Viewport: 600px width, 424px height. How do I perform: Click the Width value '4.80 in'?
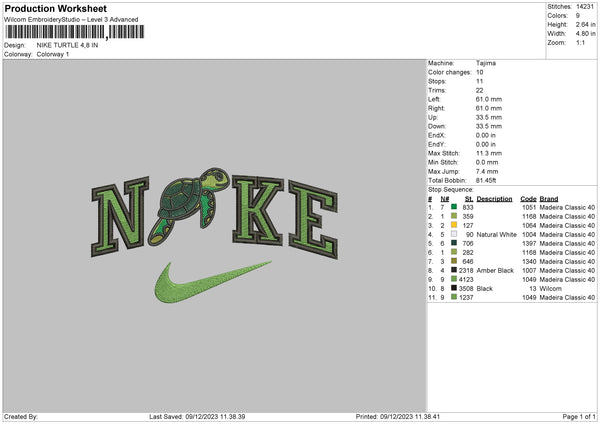click(585, 34)
